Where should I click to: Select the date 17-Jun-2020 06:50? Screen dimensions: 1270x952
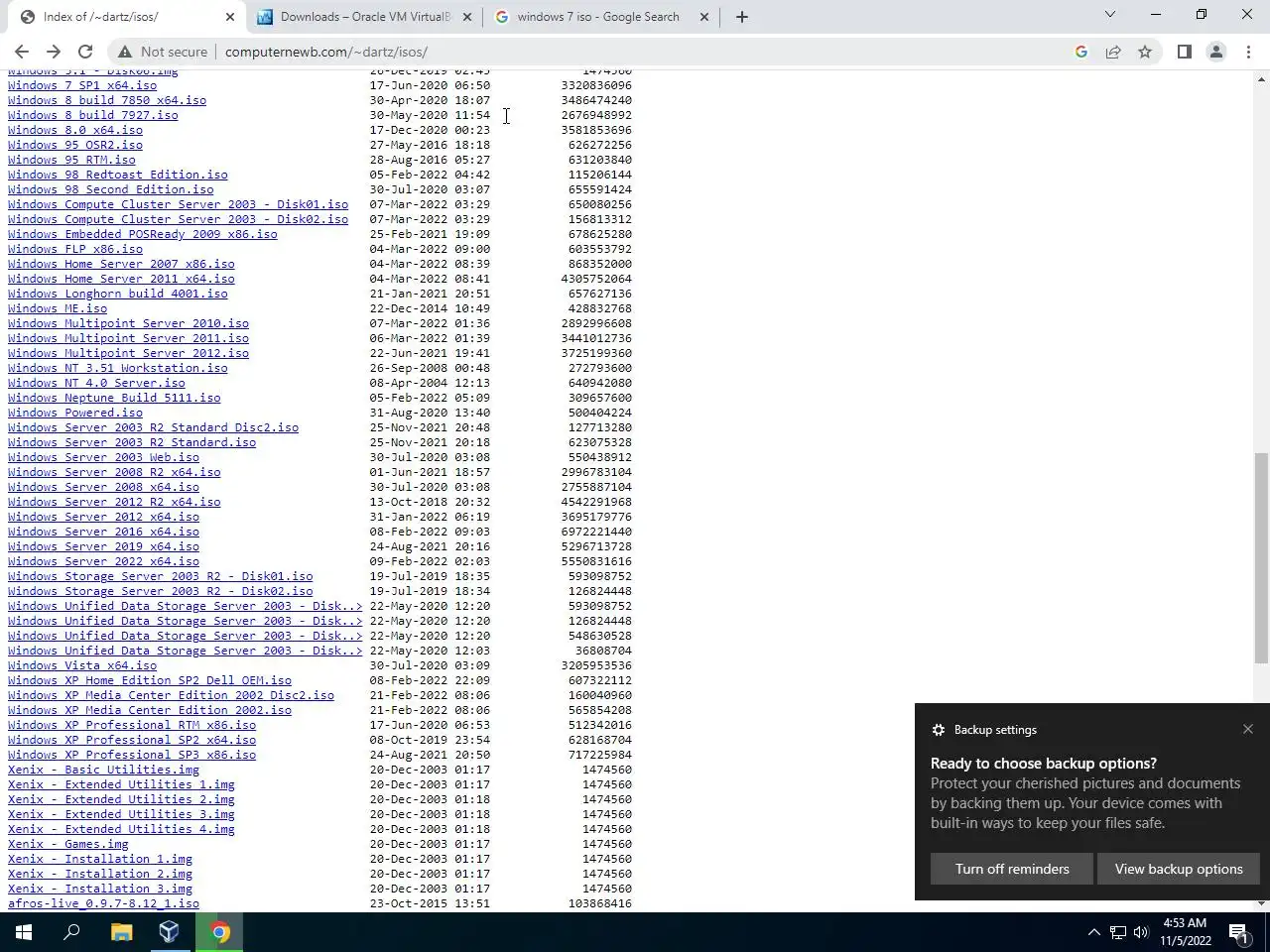tap(430, 85)
